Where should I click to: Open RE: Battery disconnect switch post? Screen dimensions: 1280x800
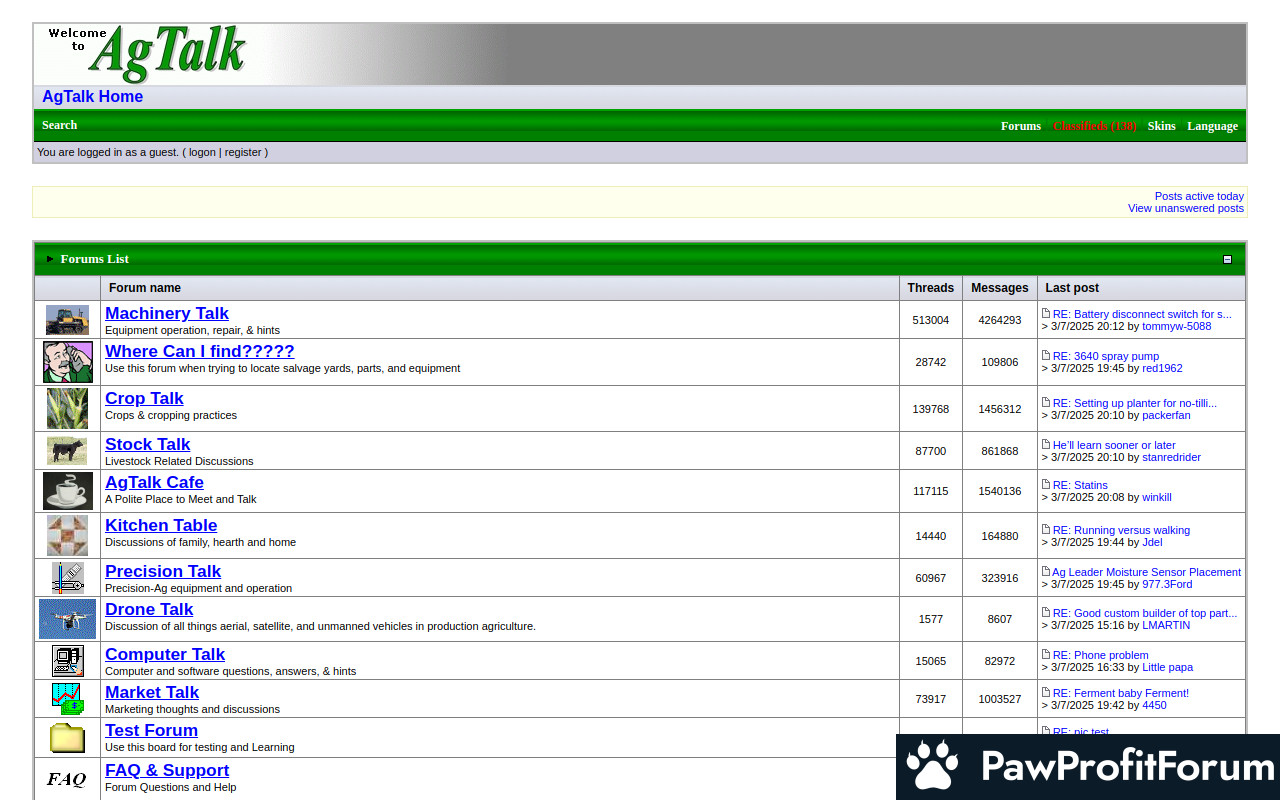coord(1142,314)
